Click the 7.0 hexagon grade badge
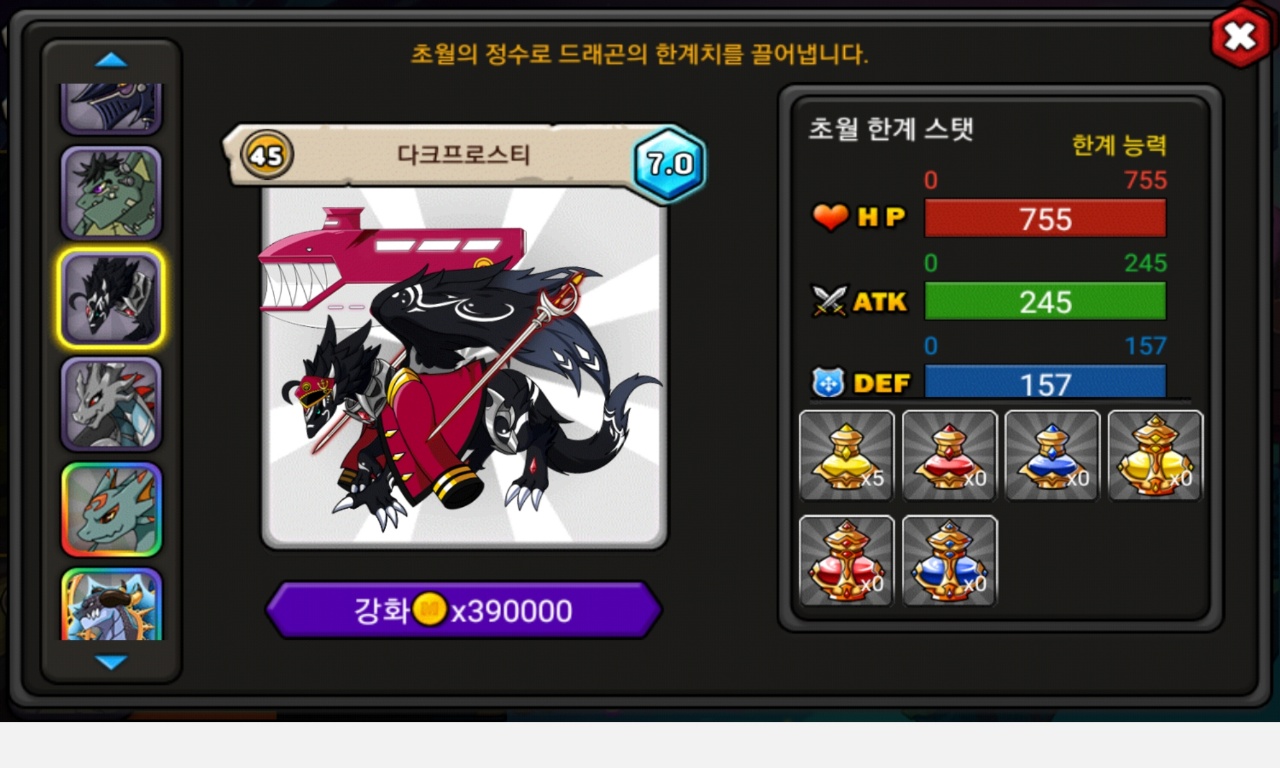The width and height of the screenshot is (1280, 768). [x=669, y=164]
